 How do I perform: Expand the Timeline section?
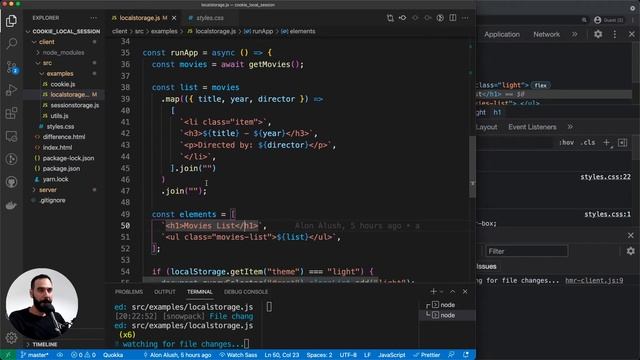pos(43,344)
